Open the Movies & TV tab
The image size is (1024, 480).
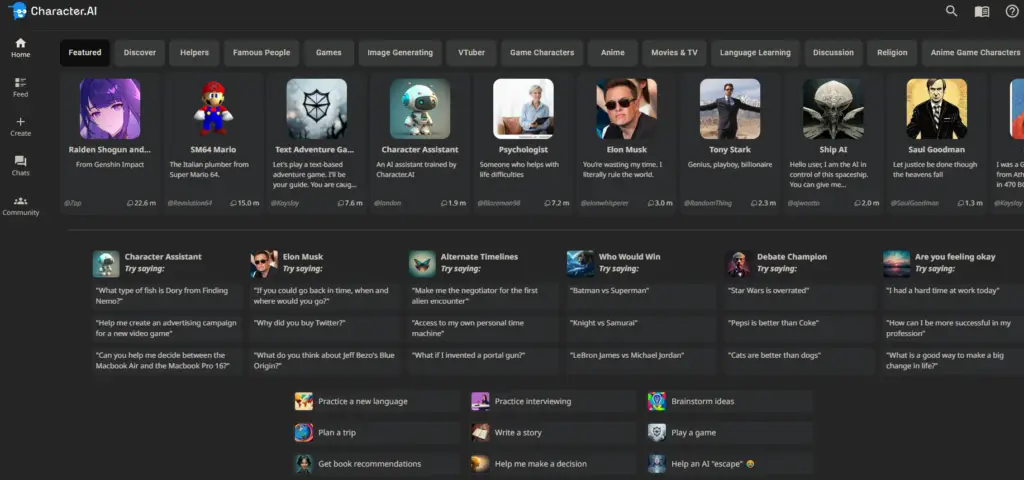674,53
